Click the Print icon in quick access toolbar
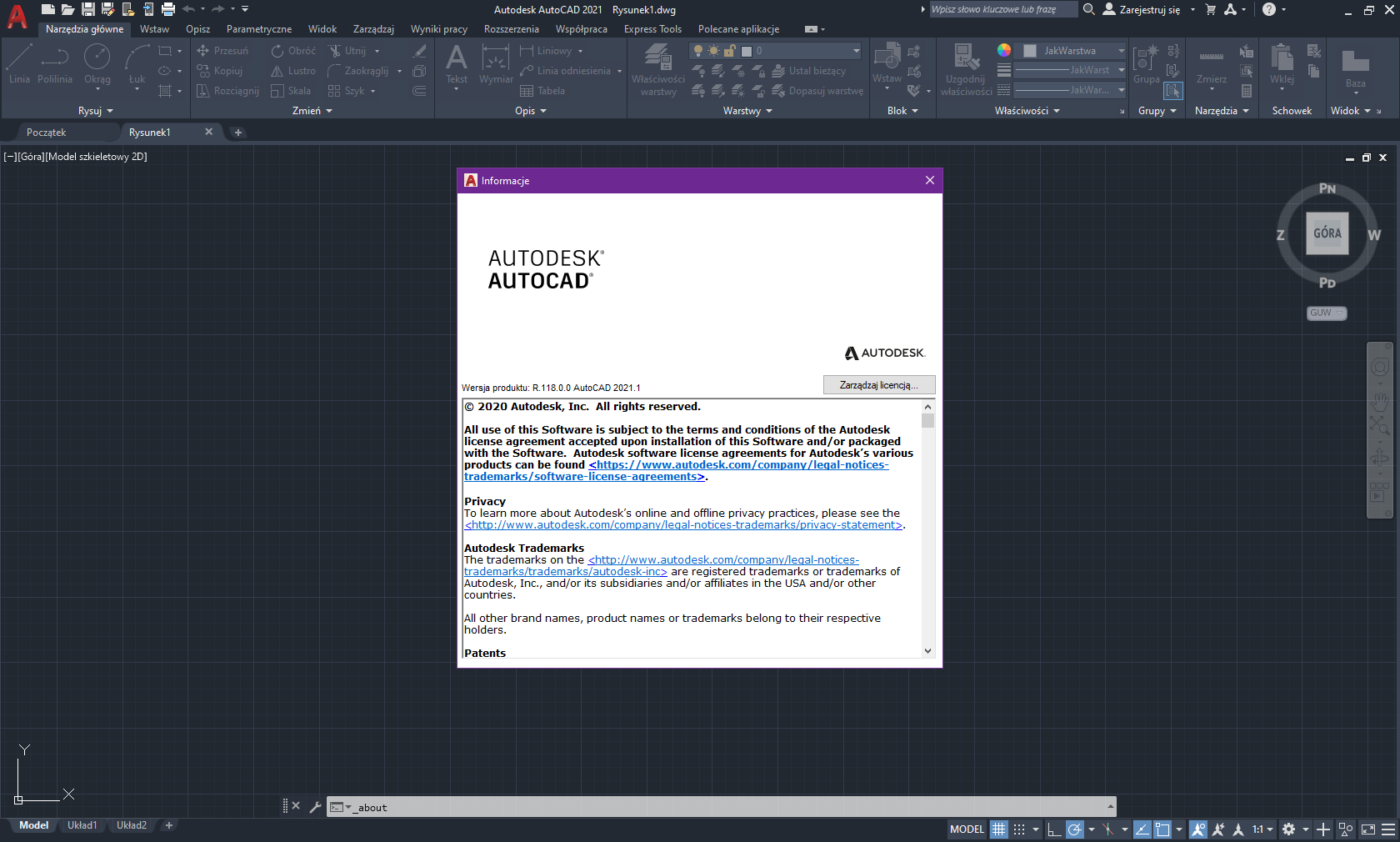This screenshot has height=842, width=1400. click(x=168, y=9)
